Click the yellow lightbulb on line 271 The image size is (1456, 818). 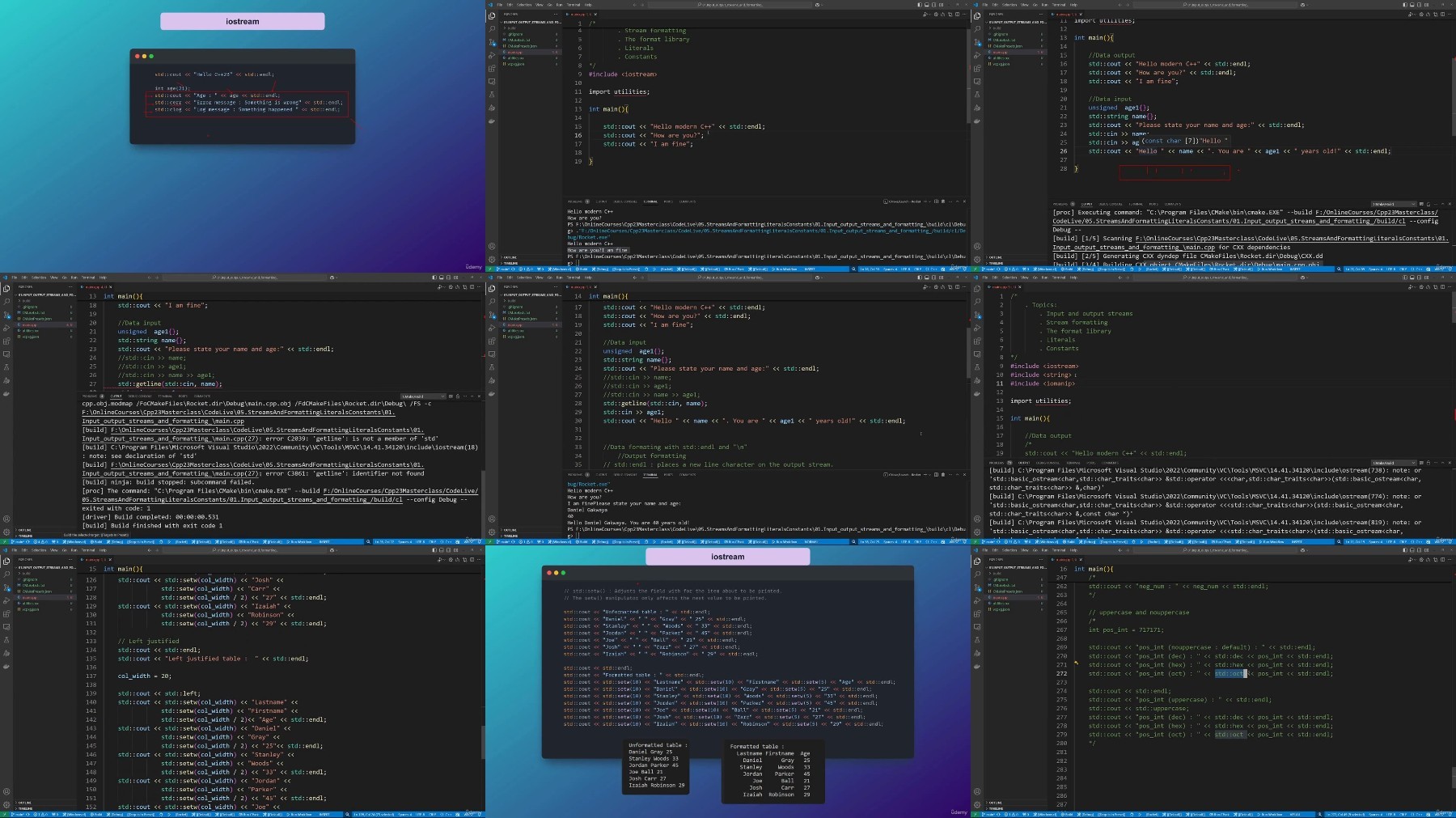(x=1077, y=663)
